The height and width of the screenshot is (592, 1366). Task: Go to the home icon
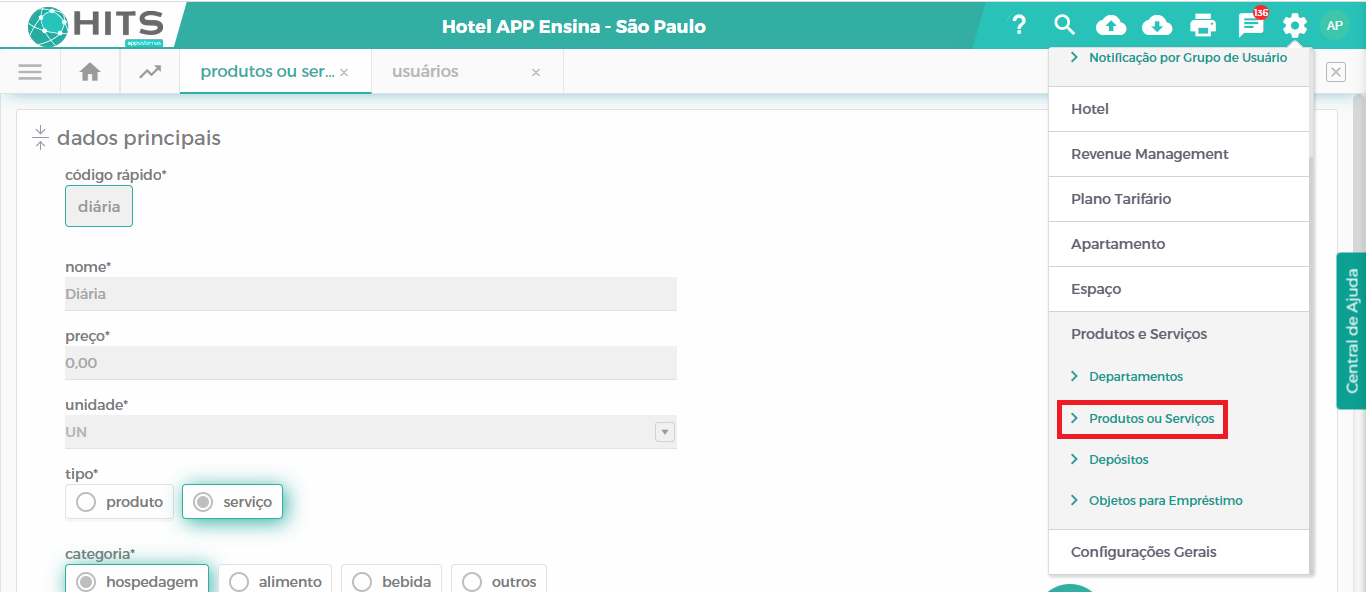click(90, 72)
